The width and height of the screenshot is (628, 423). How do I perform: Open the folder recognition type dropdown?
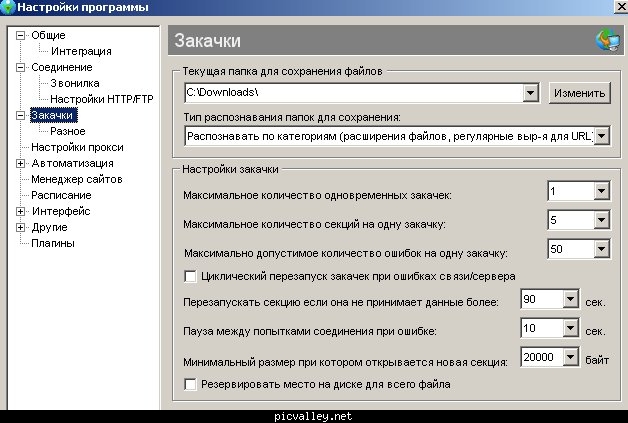(x=601, y=136)
